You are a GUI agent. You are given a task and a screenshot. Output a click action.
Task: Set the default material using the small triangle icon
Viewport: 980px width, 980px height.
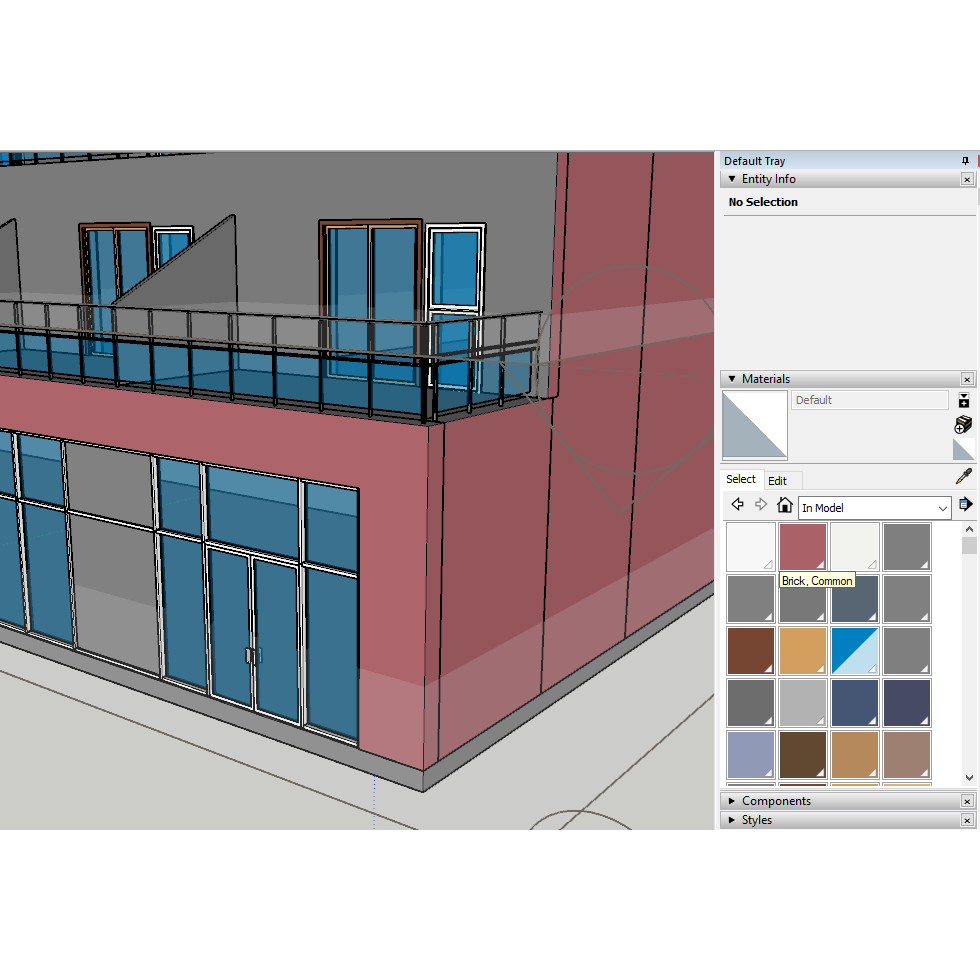(963, 449)
